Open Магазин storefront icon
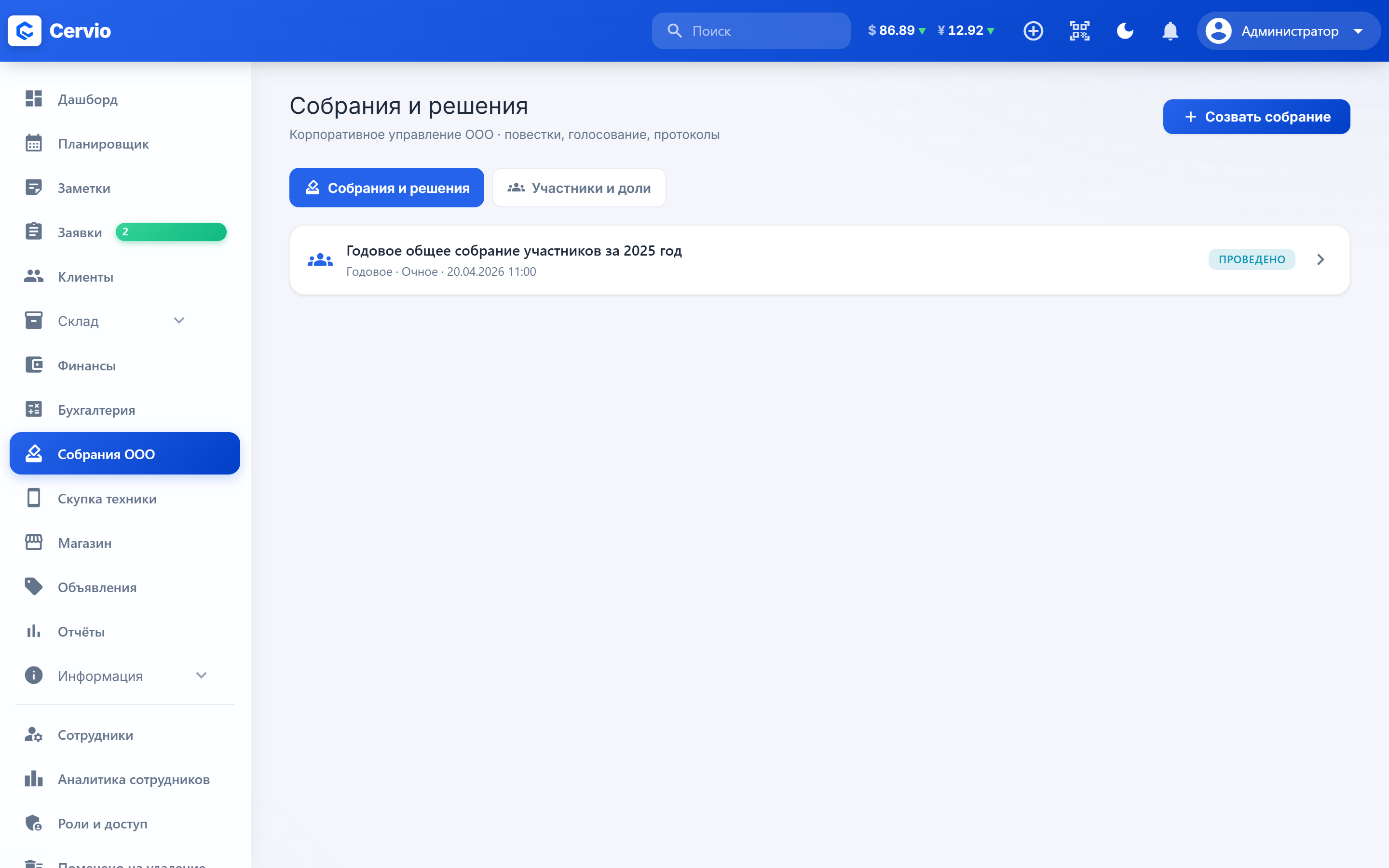Viewport: 1389px width, 868px height. pos(34,542)
